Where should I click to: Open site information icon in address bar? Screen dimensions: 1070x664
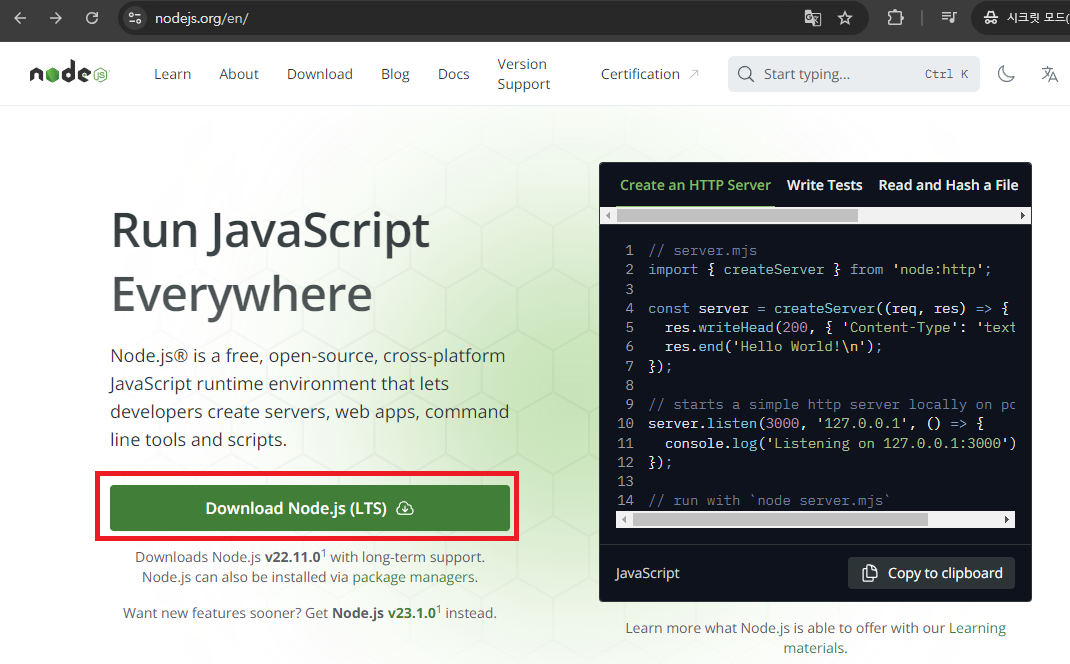pos(135,18)
